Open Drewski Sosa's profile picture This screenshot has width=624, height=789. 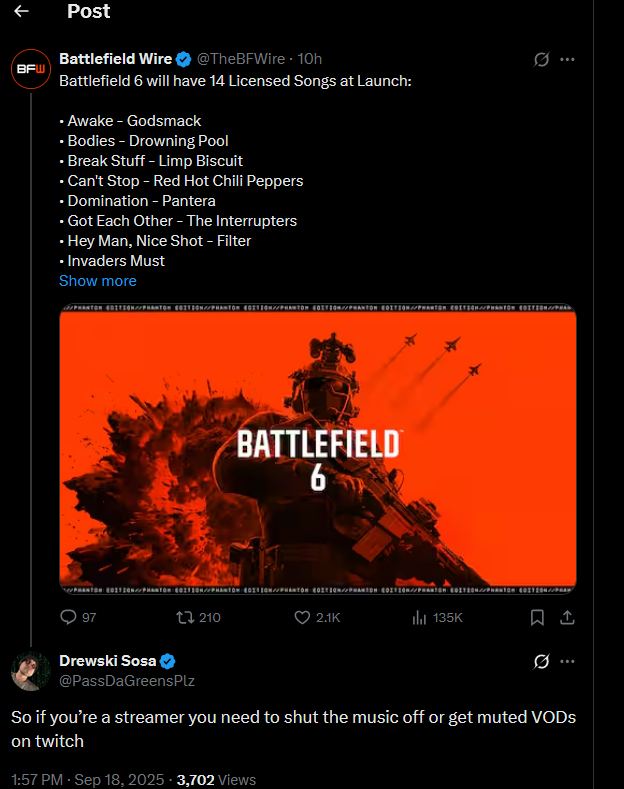coord(30,671)
